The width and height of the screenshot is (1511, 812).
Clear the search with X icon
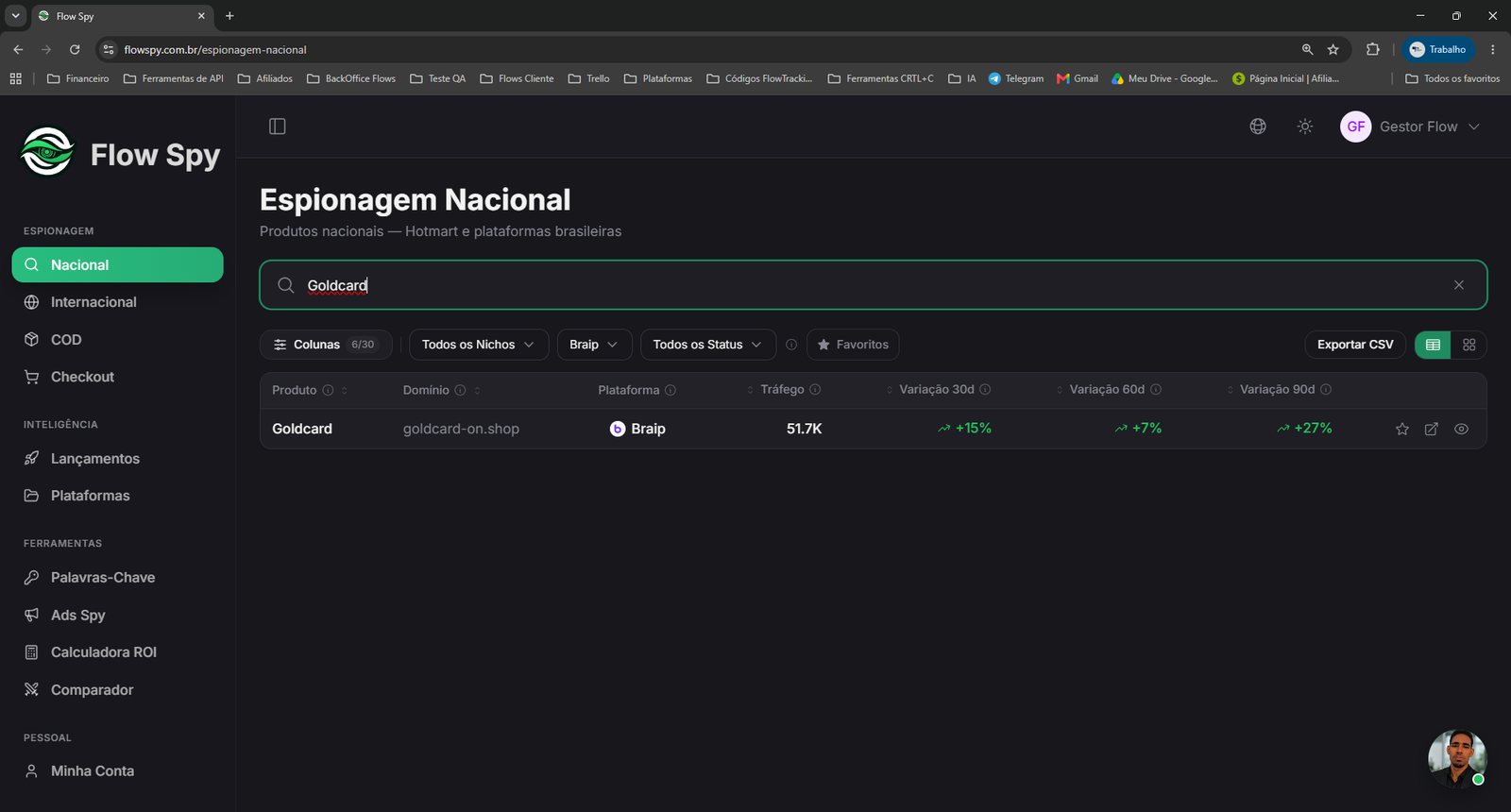[1459, 285]
